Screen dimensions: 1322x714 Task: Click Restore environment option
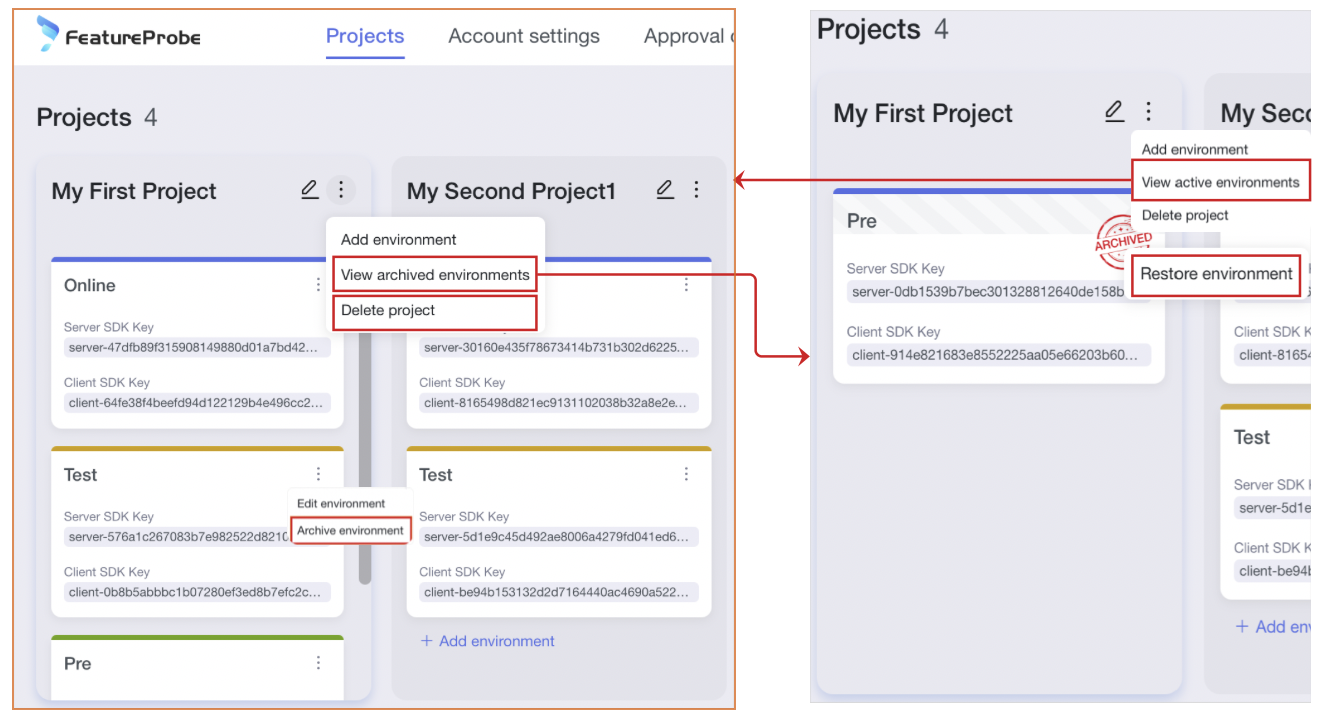tap(1216, 274)
